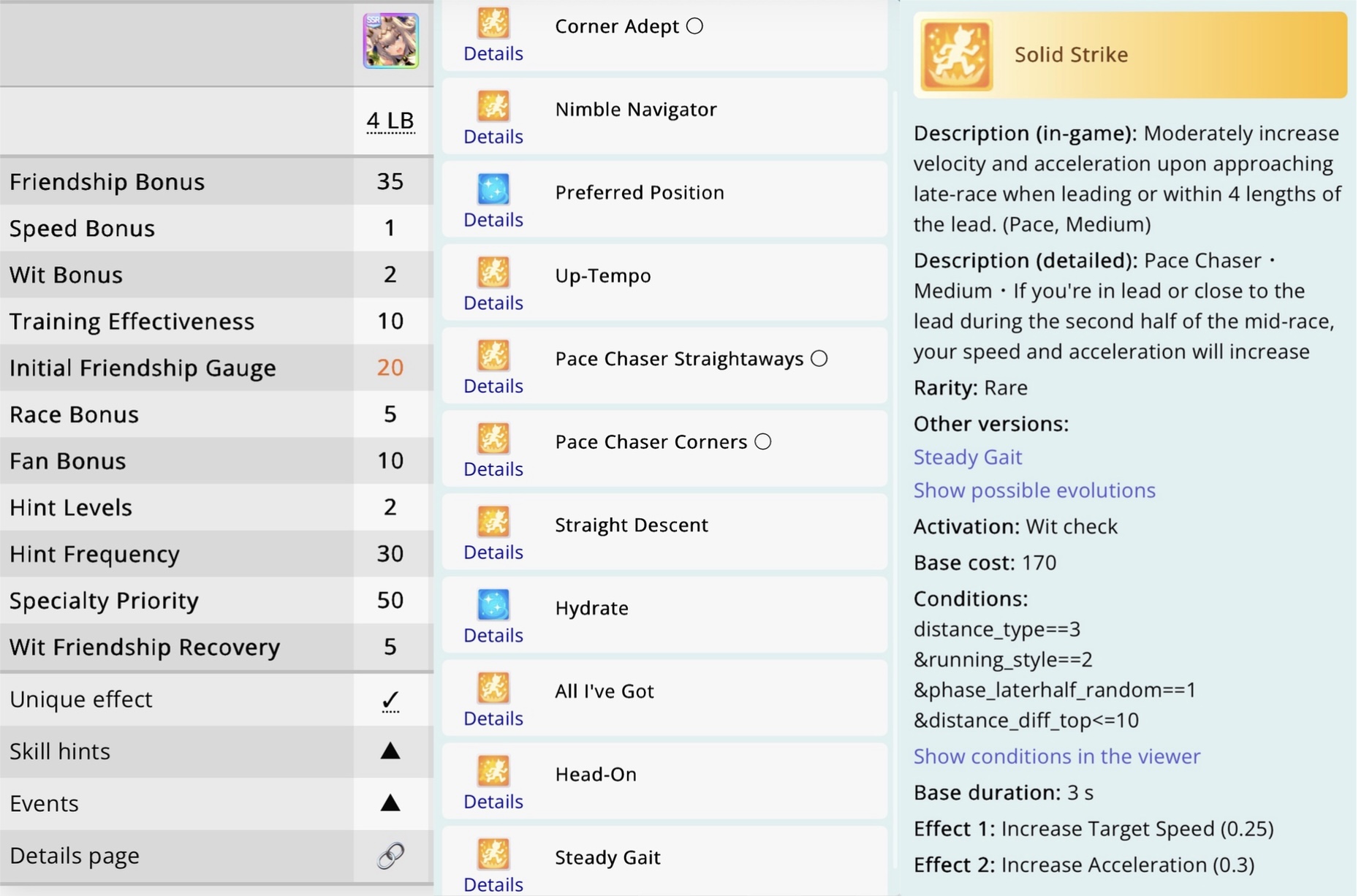Click the 4 LB limit break label
The width and height of the screenshot is (1364, 896).
point(390,121)
